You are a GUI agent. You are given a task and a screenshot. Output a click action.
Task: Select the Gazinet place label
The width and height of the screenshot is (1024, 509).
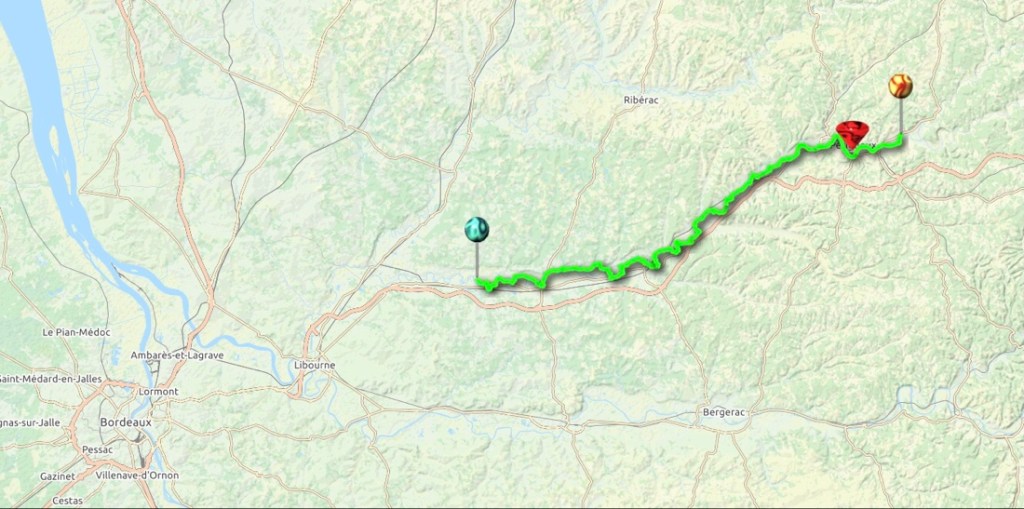(57, 476)
